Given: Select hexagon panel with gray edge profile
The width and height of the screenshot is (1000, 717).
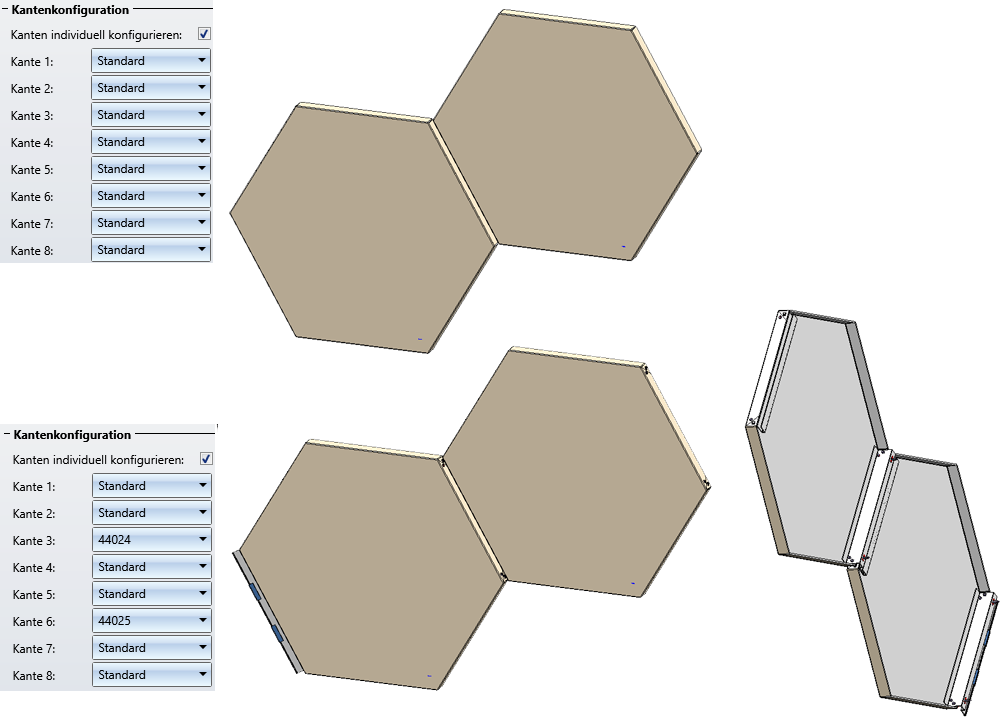Looking at the screenshot, I should 370,565.
